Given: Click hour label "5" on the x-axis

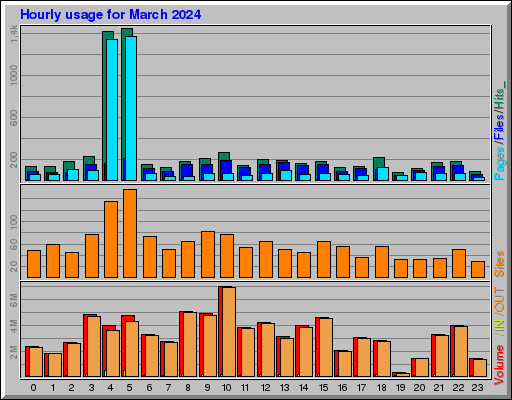Looking at the screenshot, I should pos(129,388).
